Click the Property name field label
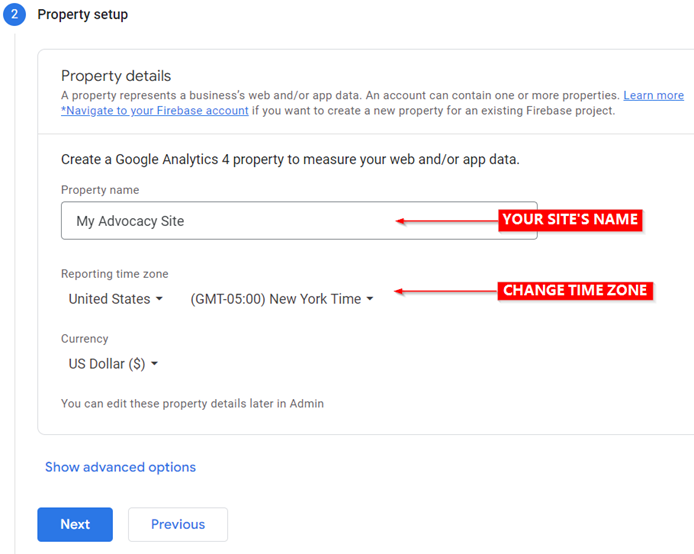 tap(100, 190)
